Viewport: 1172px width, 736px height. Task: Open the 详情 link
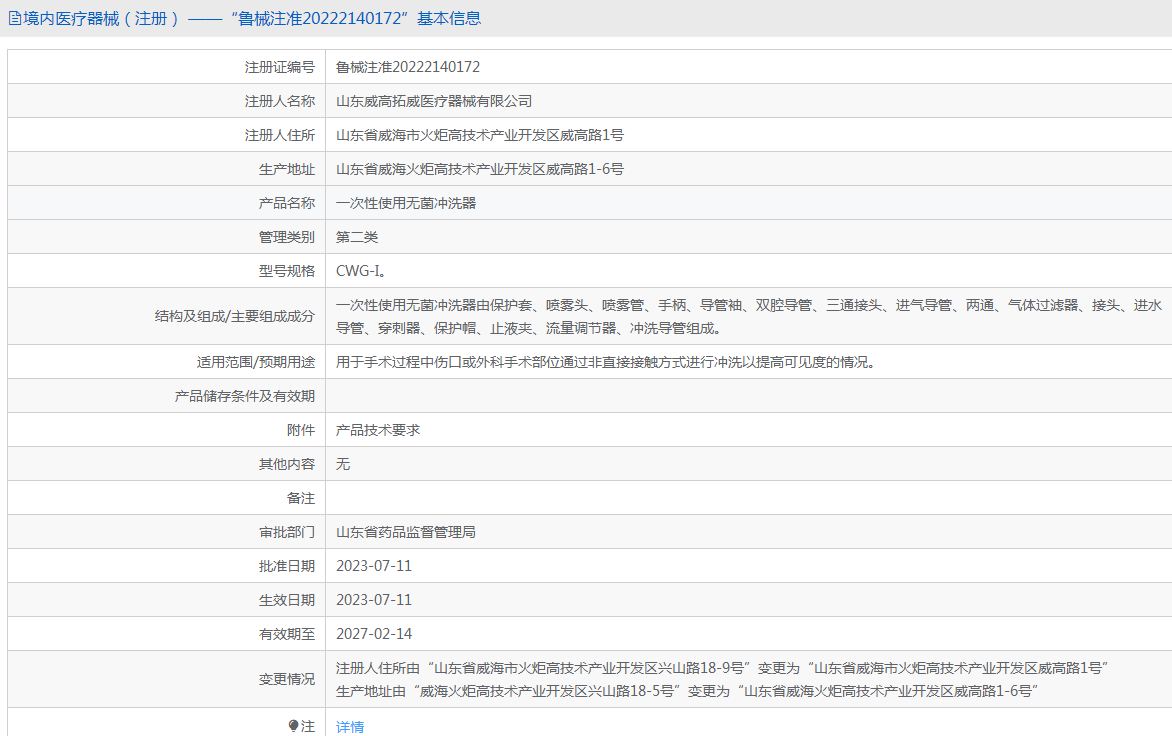(x=350, y=727)
